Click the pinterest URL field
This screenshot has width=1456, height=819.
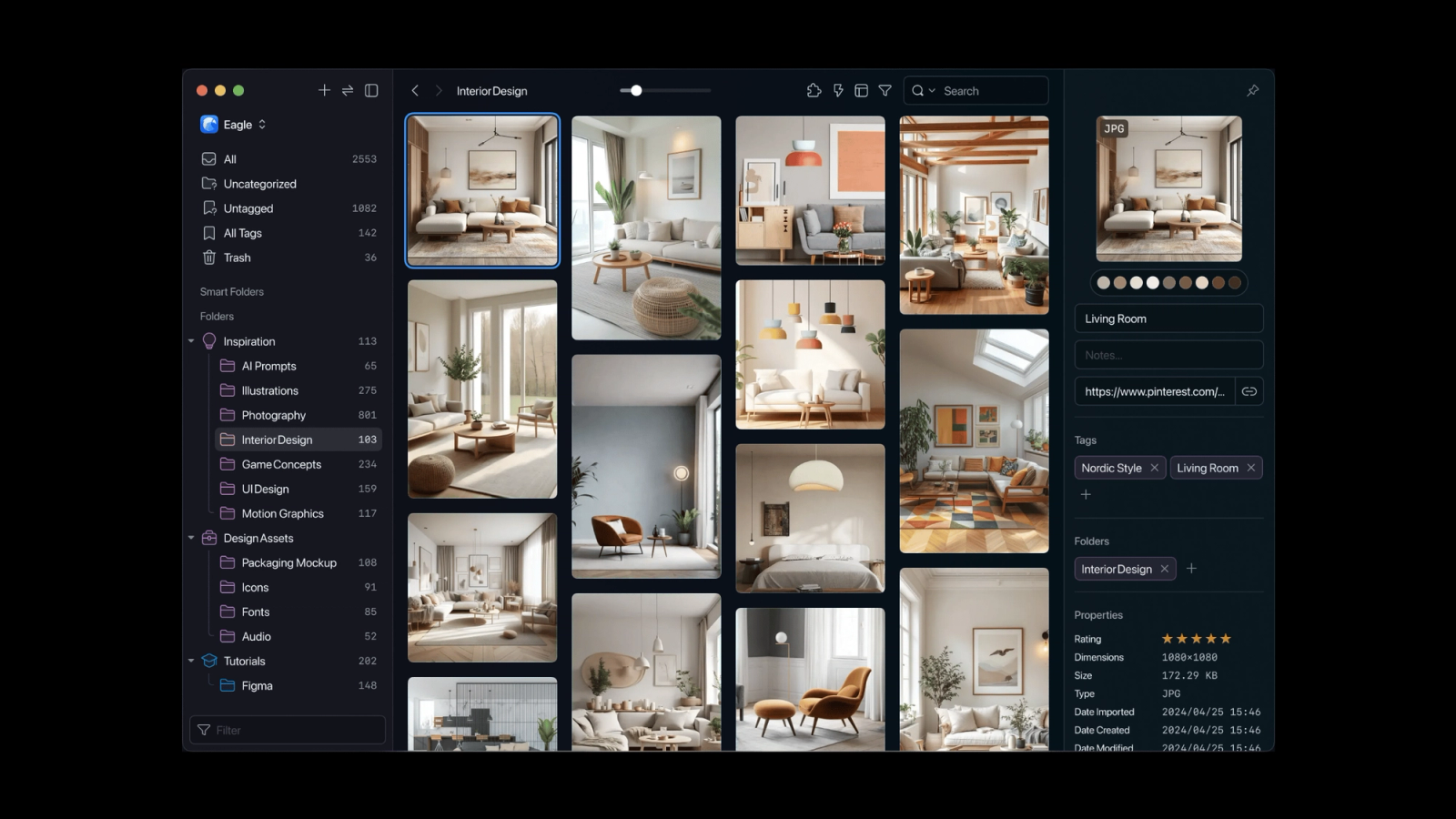[x=1155, y=391]
